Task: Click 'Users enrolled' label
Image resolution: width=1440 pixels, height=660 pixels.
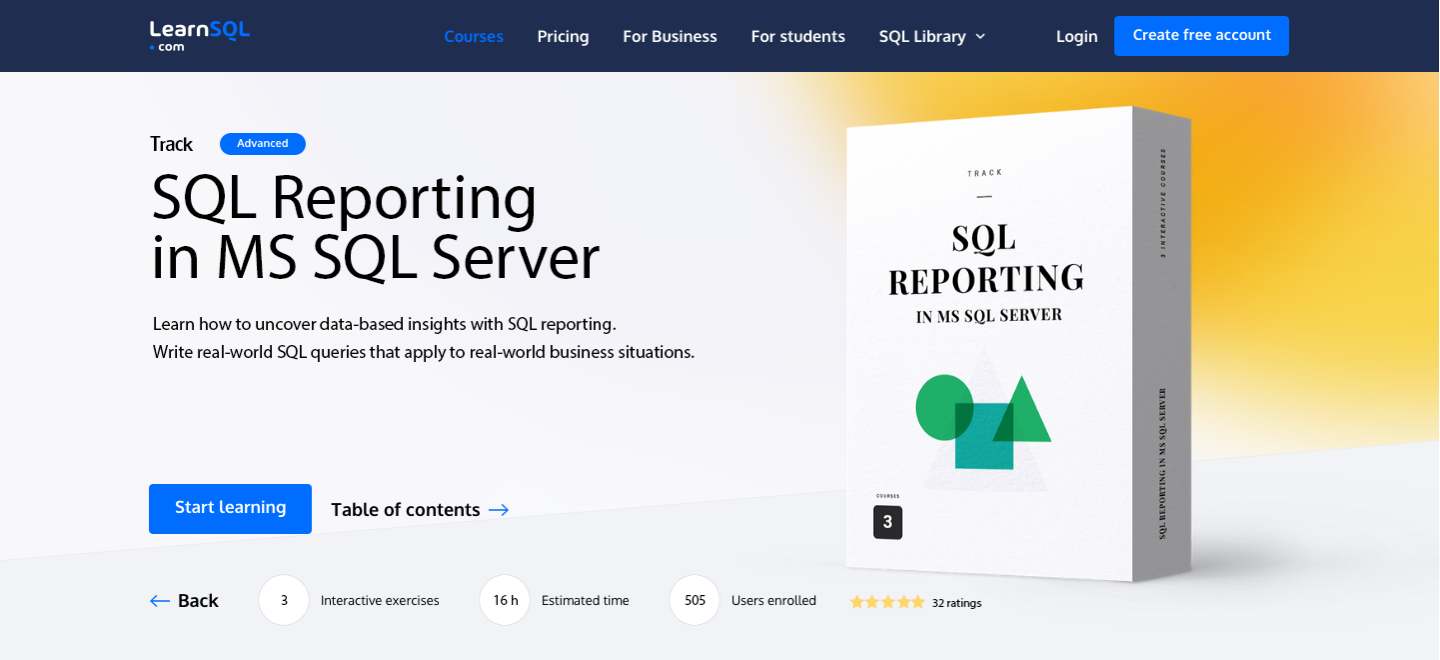Action: click(774, 601)
